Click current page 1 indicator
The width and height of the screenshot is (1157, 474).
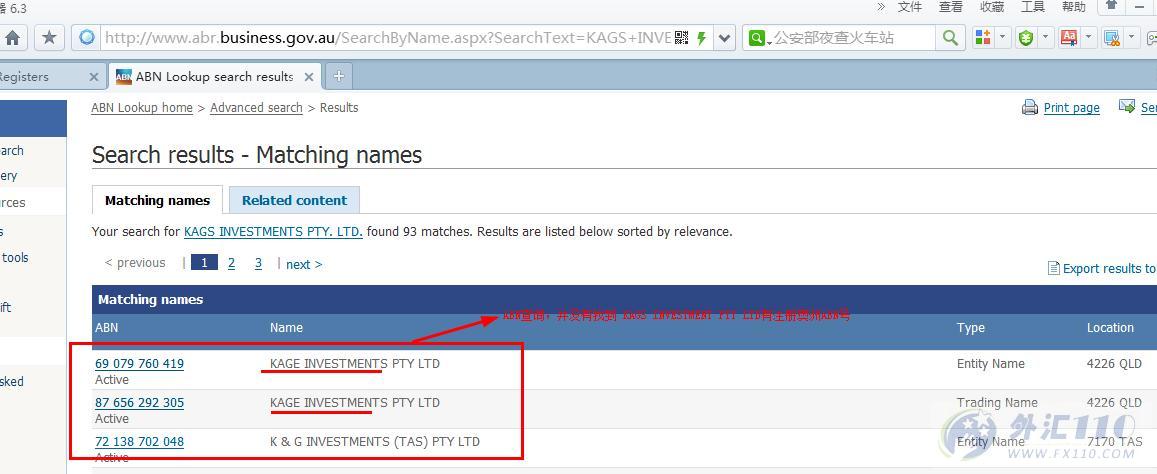coord(204,263)
